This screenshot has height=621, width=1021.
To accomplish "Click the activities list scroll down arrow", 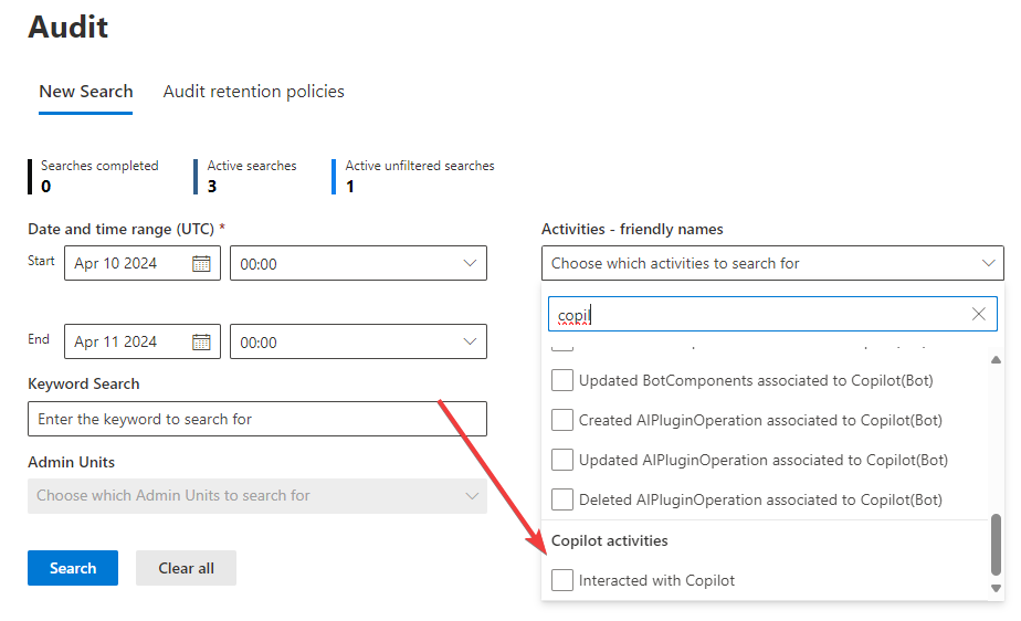I will 996,588.
